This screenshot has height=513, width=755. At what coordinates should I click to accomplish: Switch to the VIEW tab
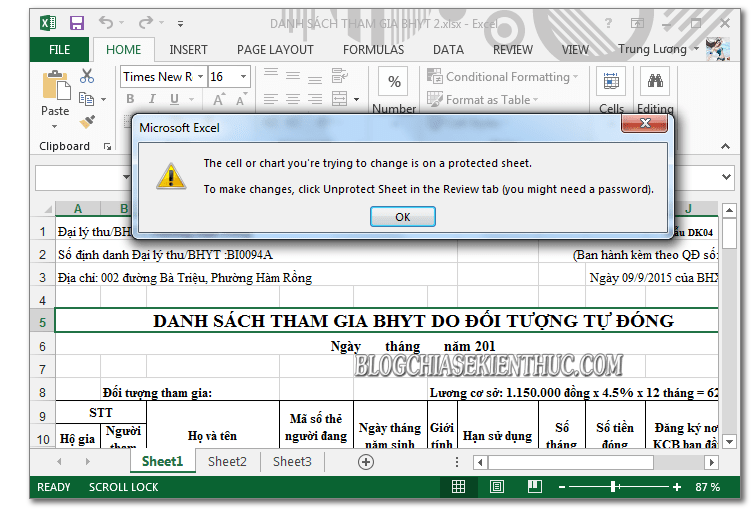(575, 50)
